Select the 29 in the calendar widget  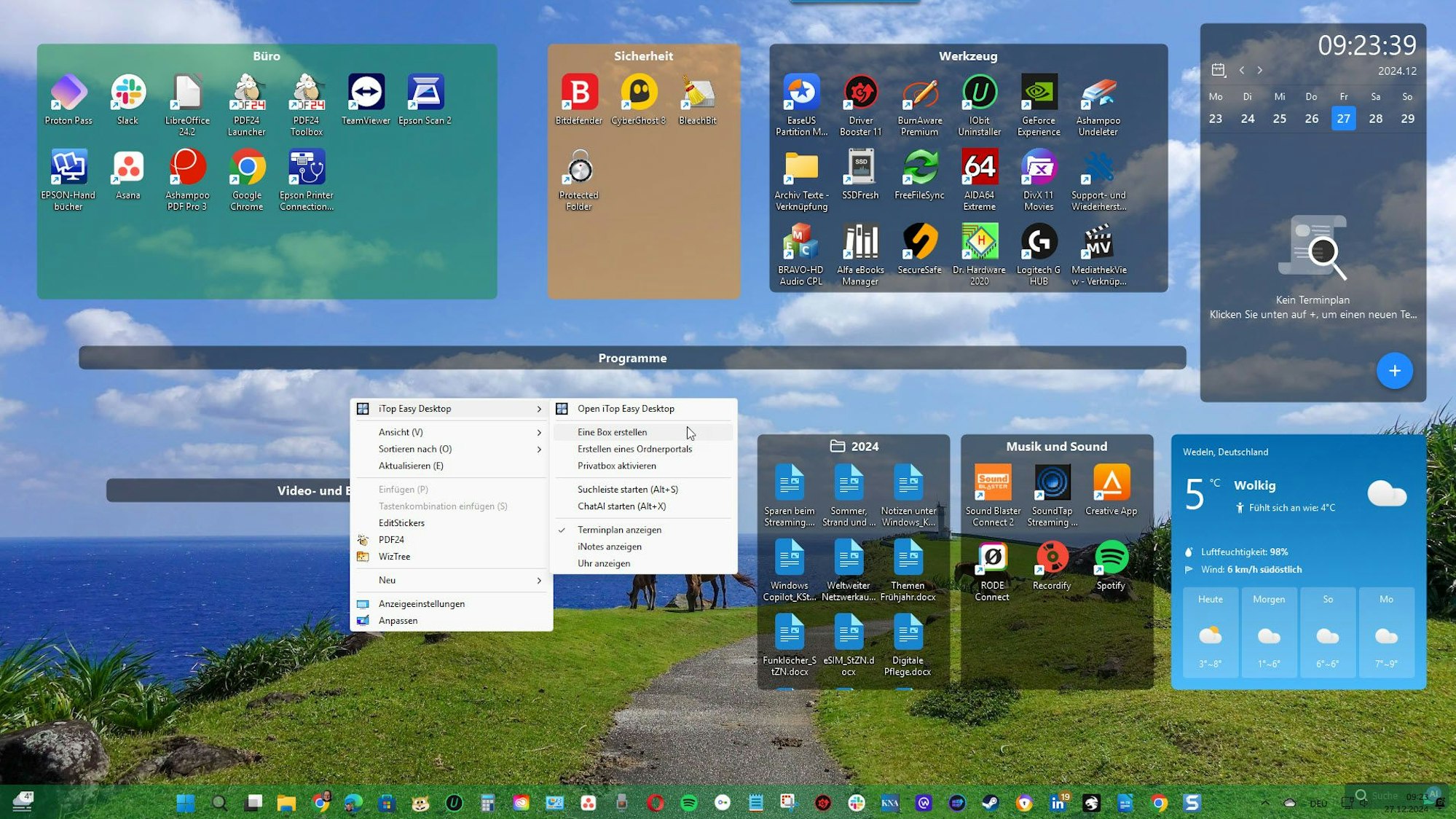(x=1407, y=118)
